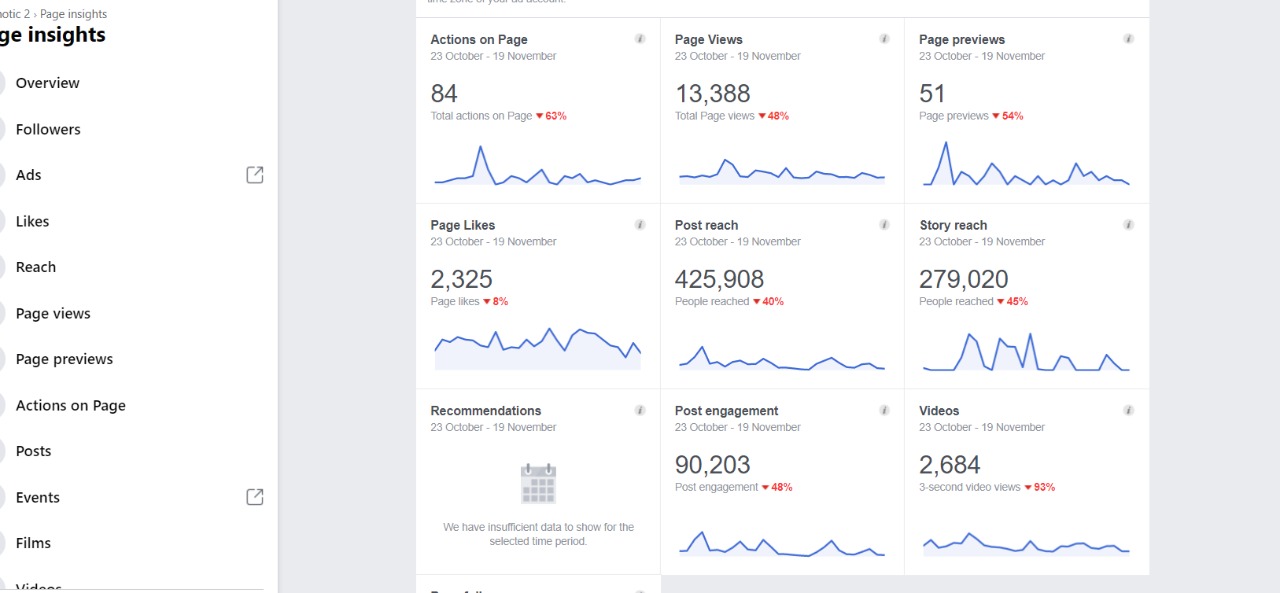Open the Story reach card title

coord(953,225)
